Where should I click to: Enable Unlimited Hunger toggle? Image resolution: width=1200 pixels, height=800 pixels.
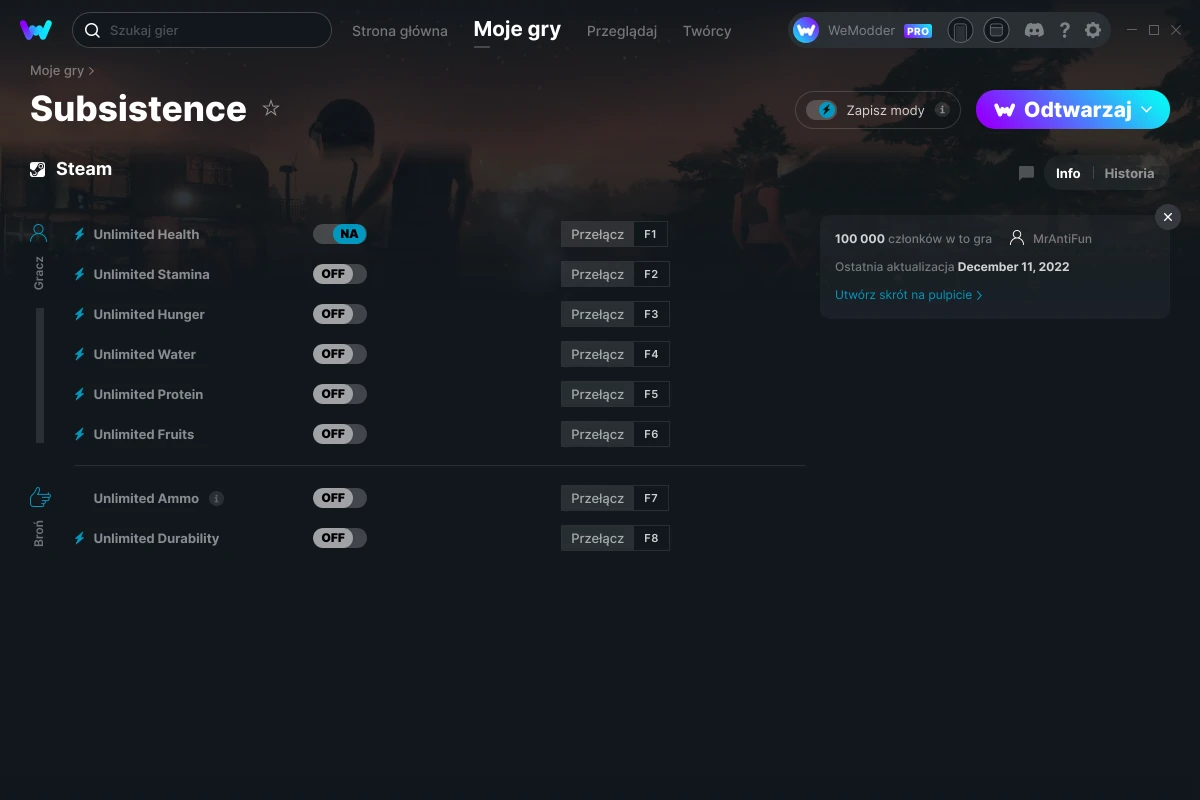[x=340, y=314]
